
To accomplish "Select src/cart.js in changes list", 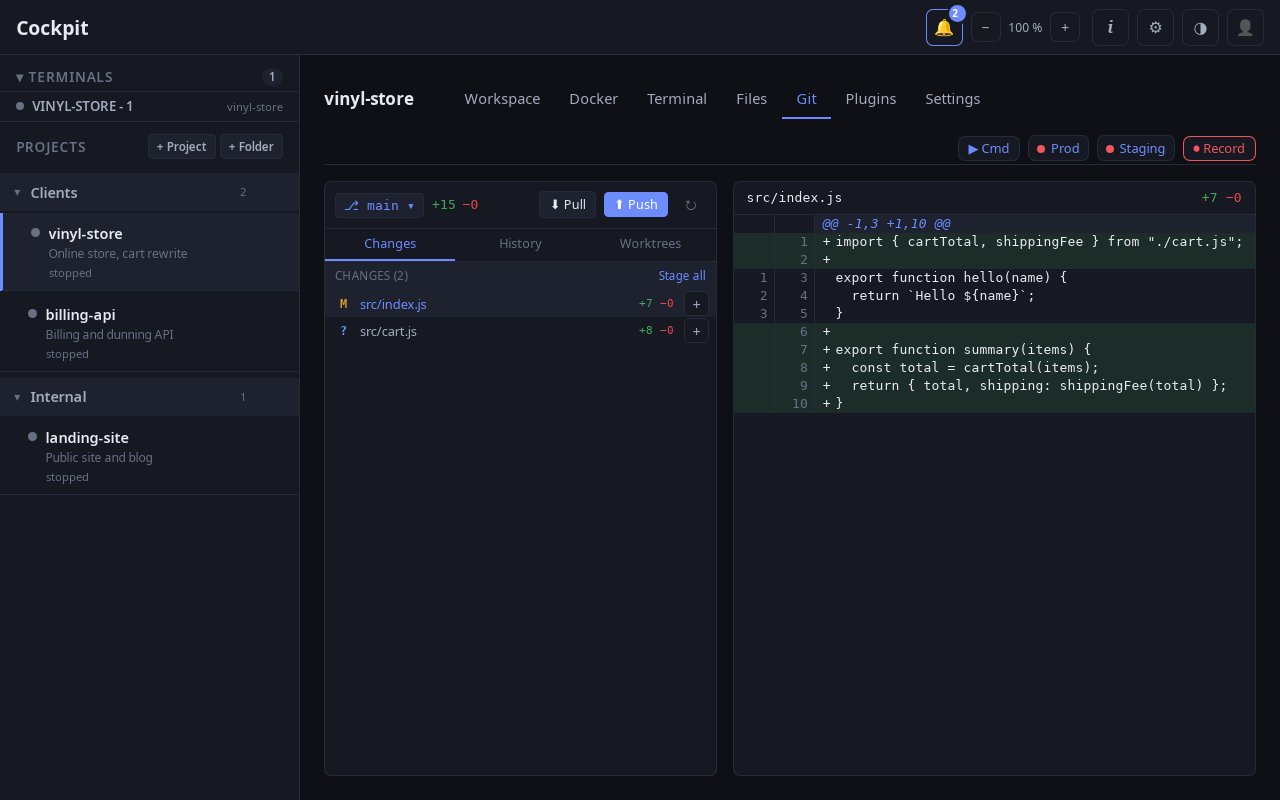I will [520, 331].
